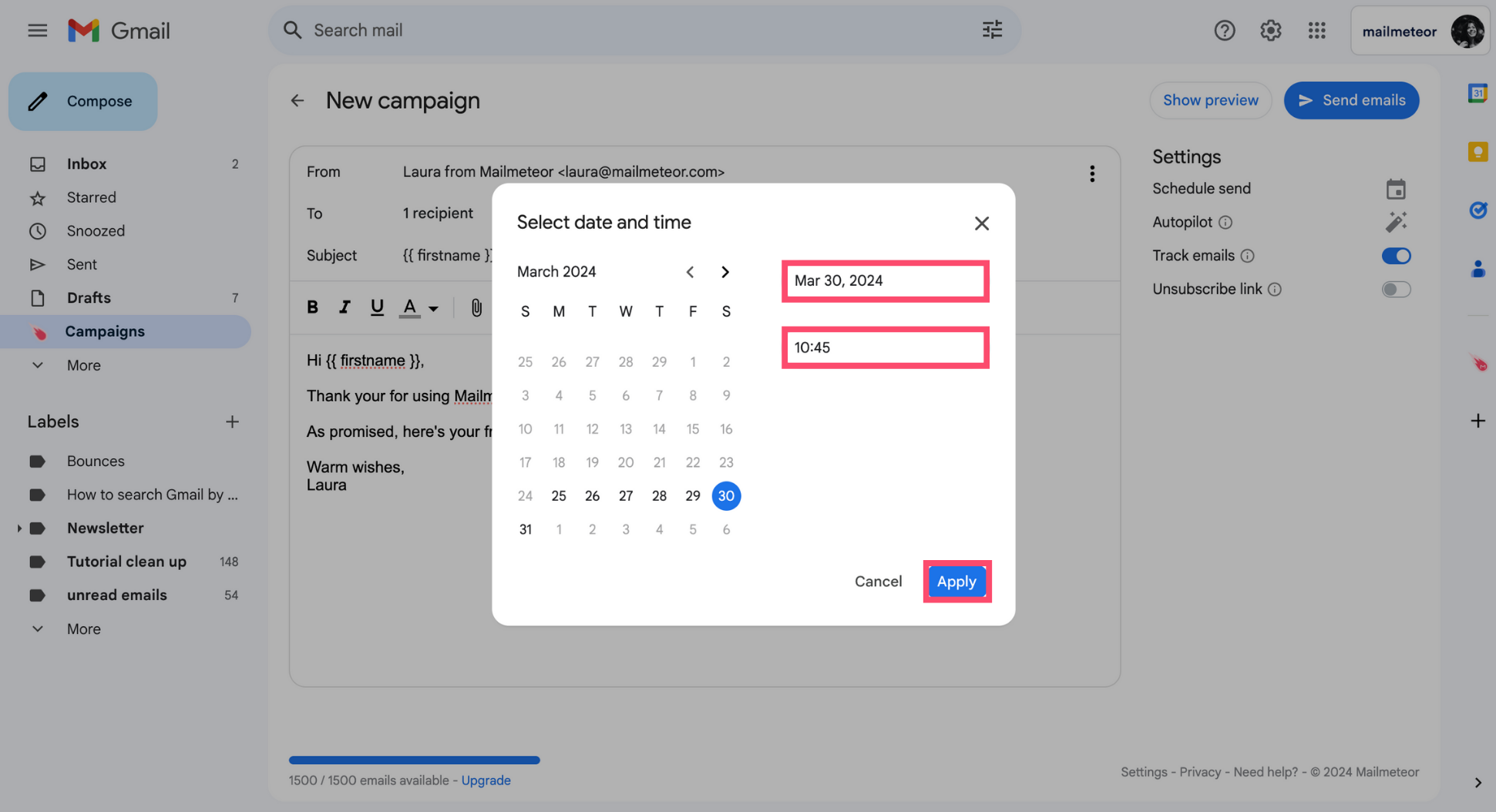Click Send emails button
The height and width of the screenshot is (812, 1496).
1351,100
